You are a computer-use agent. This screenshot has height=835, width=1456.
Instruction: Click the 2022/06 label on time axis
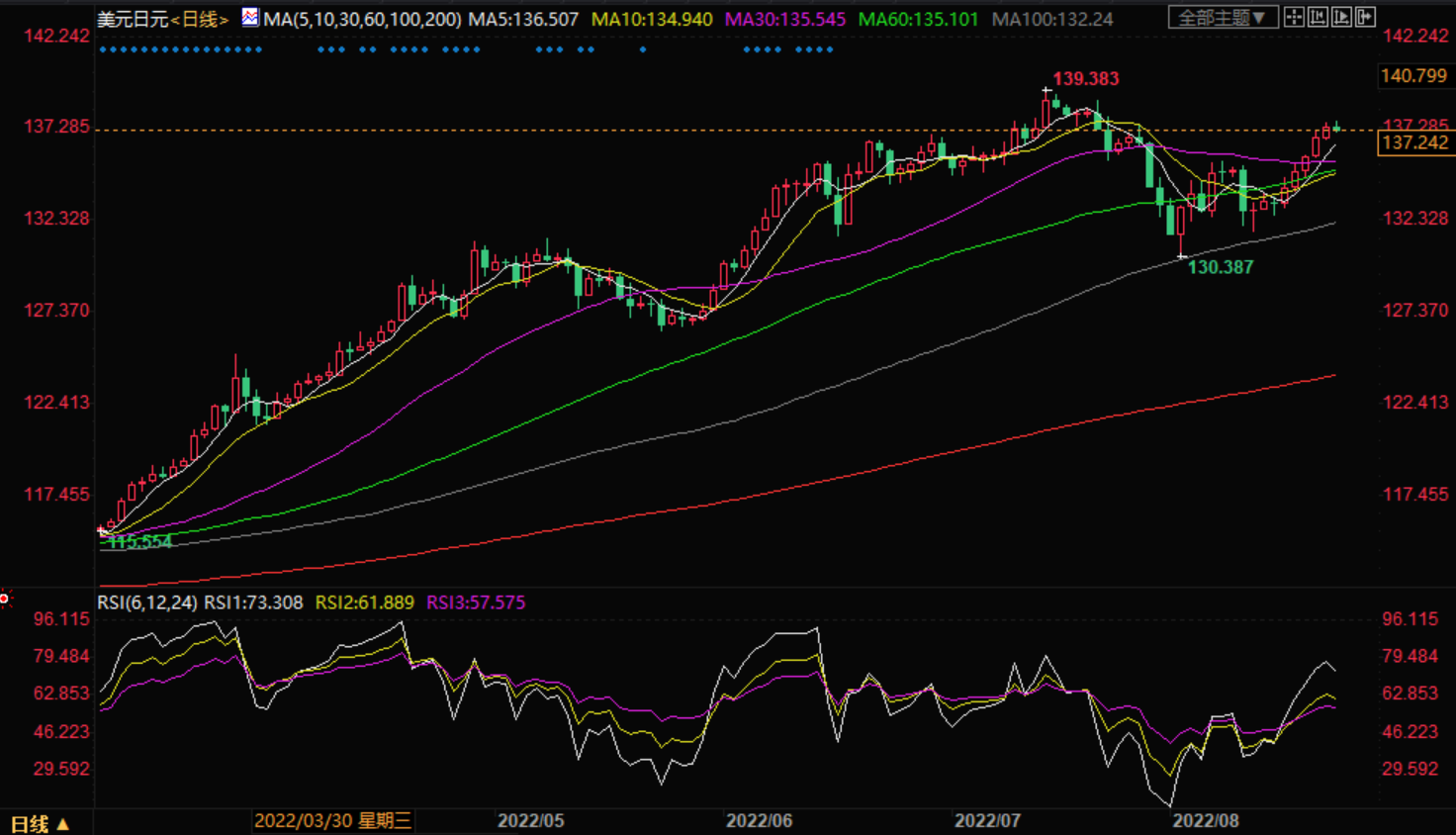click(759, 820)
